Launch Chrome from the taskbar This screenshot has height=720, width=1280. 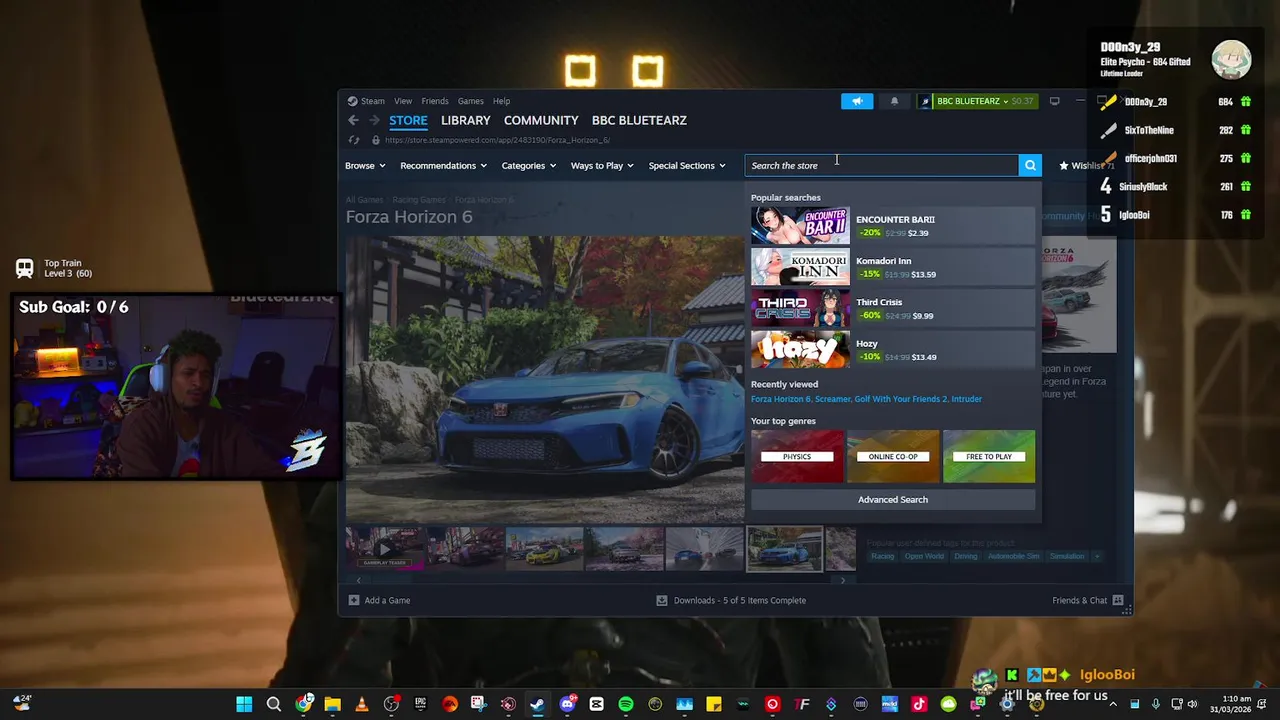click(303, 704)
